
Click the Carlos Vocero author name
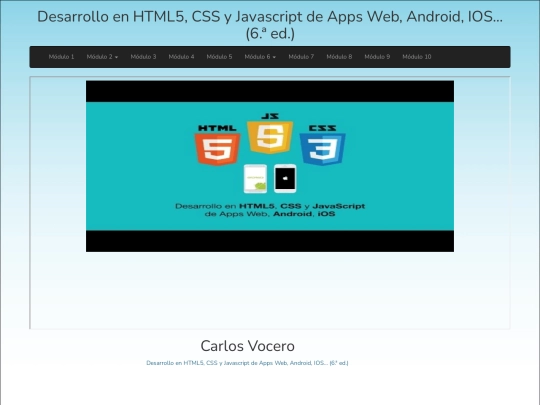click(x=247, y=346)
